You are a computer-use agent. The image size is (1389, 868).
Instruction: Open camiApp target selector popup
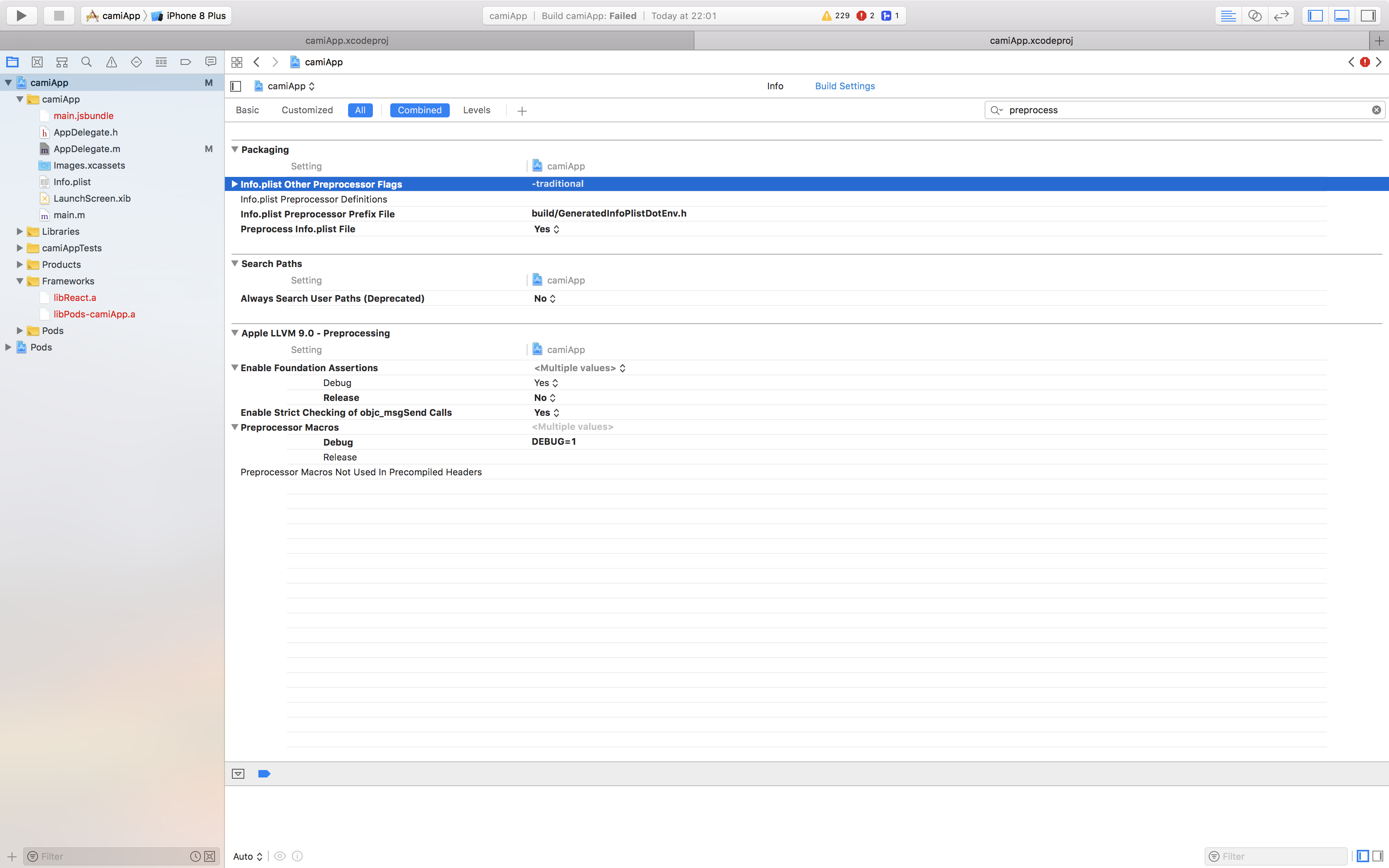click(x=285, y=86)
